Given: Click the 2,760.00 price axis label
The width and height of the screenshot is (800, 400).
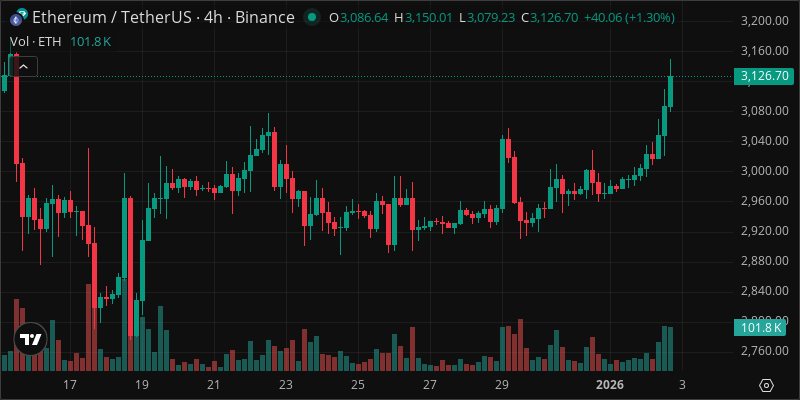Looking at the screenshot, I should pos(764,351).
